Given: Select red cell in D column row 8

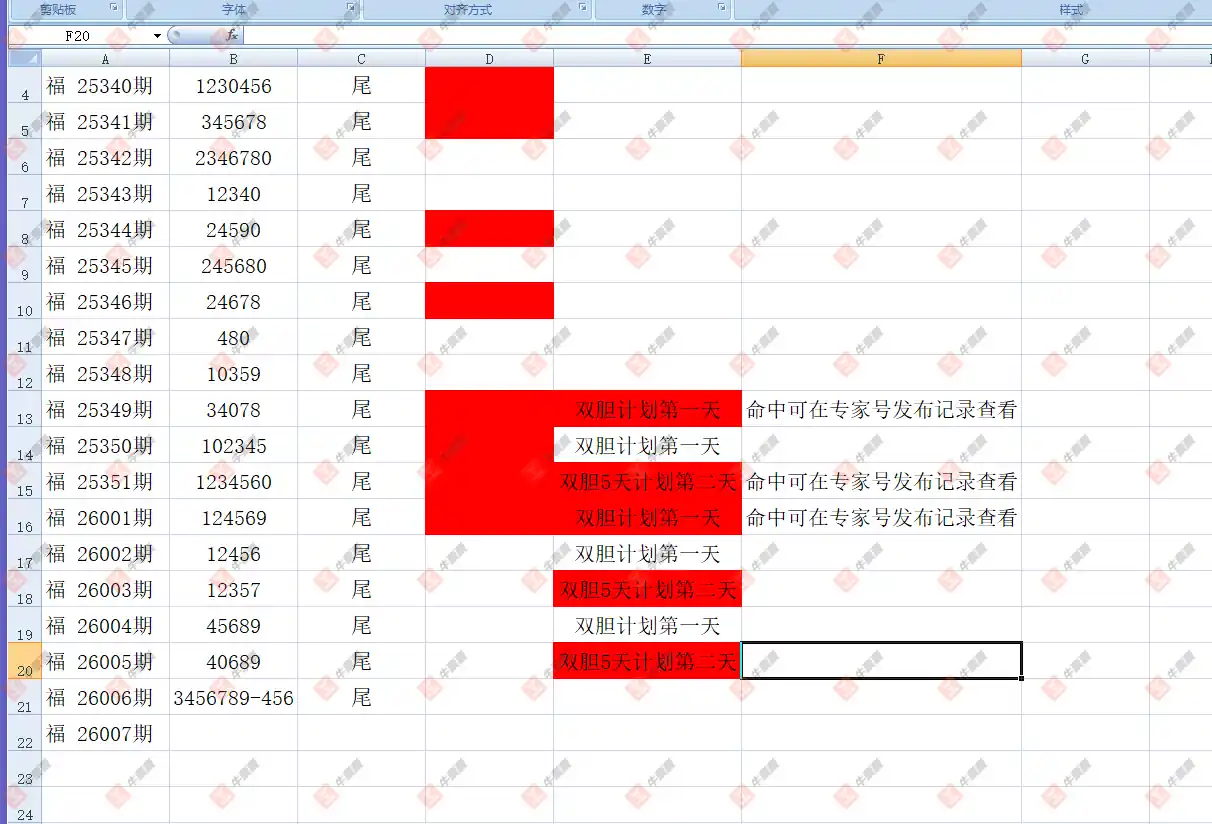Looking at the screenshot, I should pyautogui.click(x=489, y=229).
